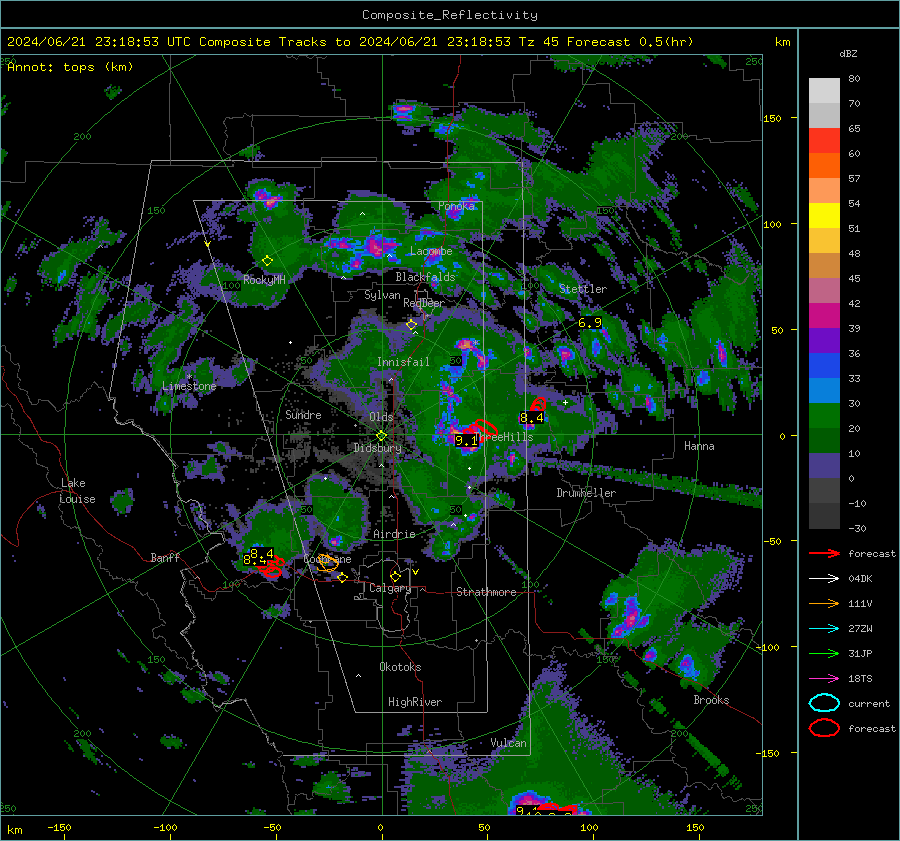Click the Lacombe city label
Viewport: 900px width, 841px height.
[431, 251]
